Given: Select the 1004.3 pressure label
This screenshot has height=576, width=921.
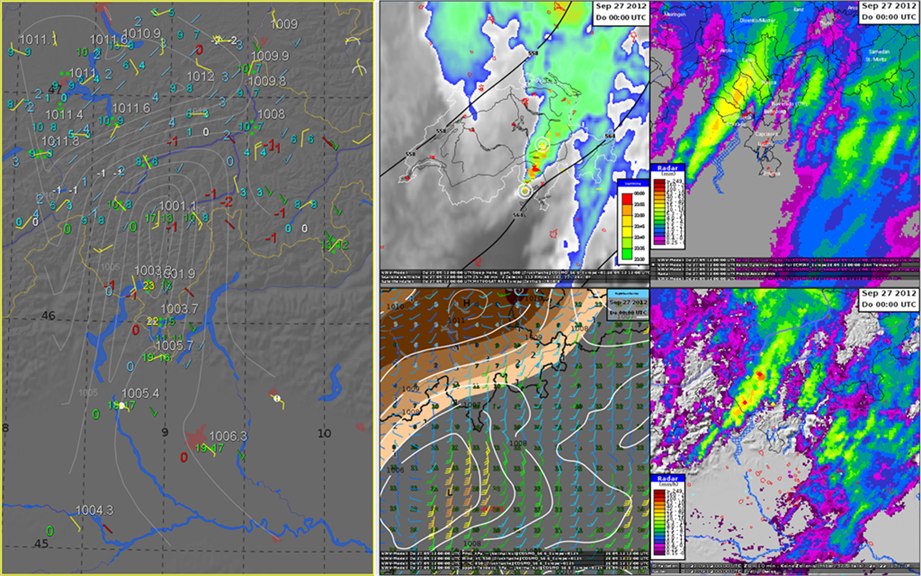Looking at the screenshot, I should [94, 510].
